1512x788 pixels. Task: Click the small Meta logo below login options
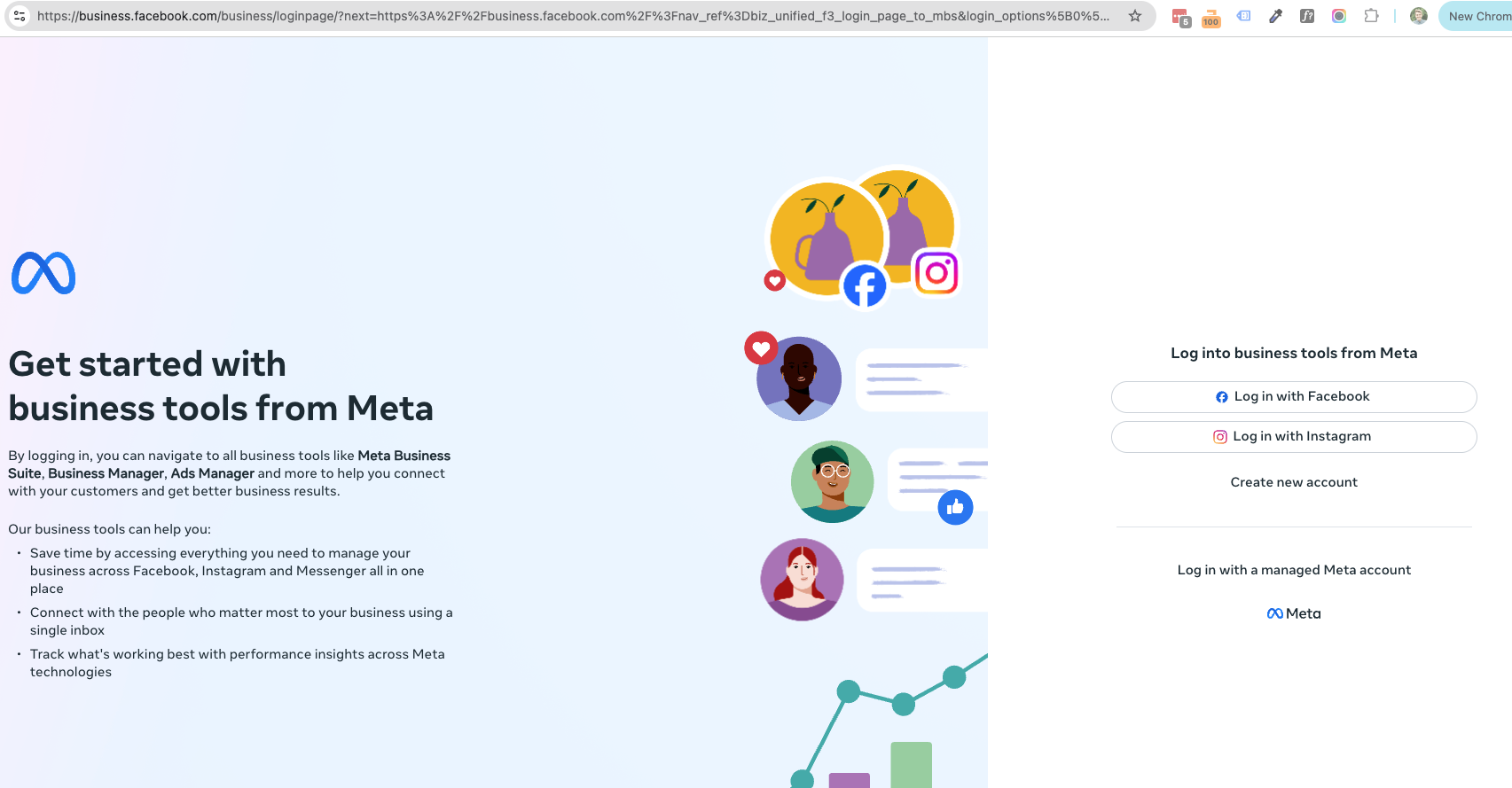1294,613
